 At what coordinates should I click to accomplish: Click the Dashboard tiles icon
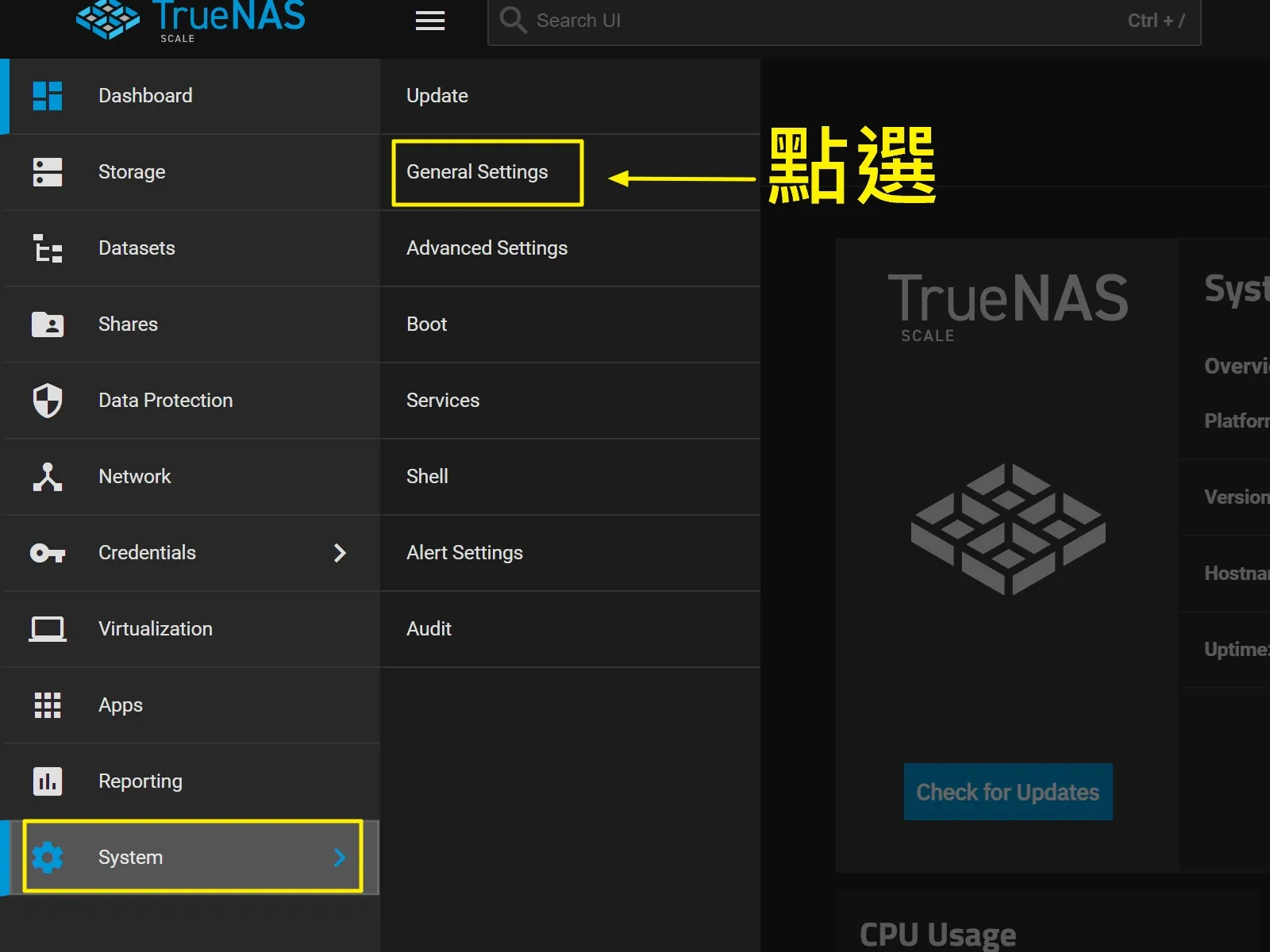point(48,96)
